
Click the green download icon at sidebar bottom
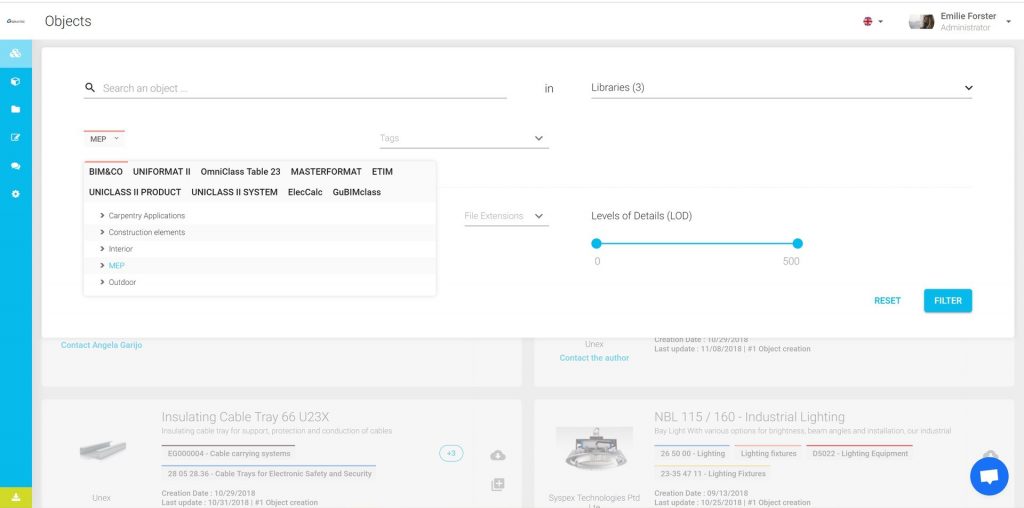[x=15, y=497]
